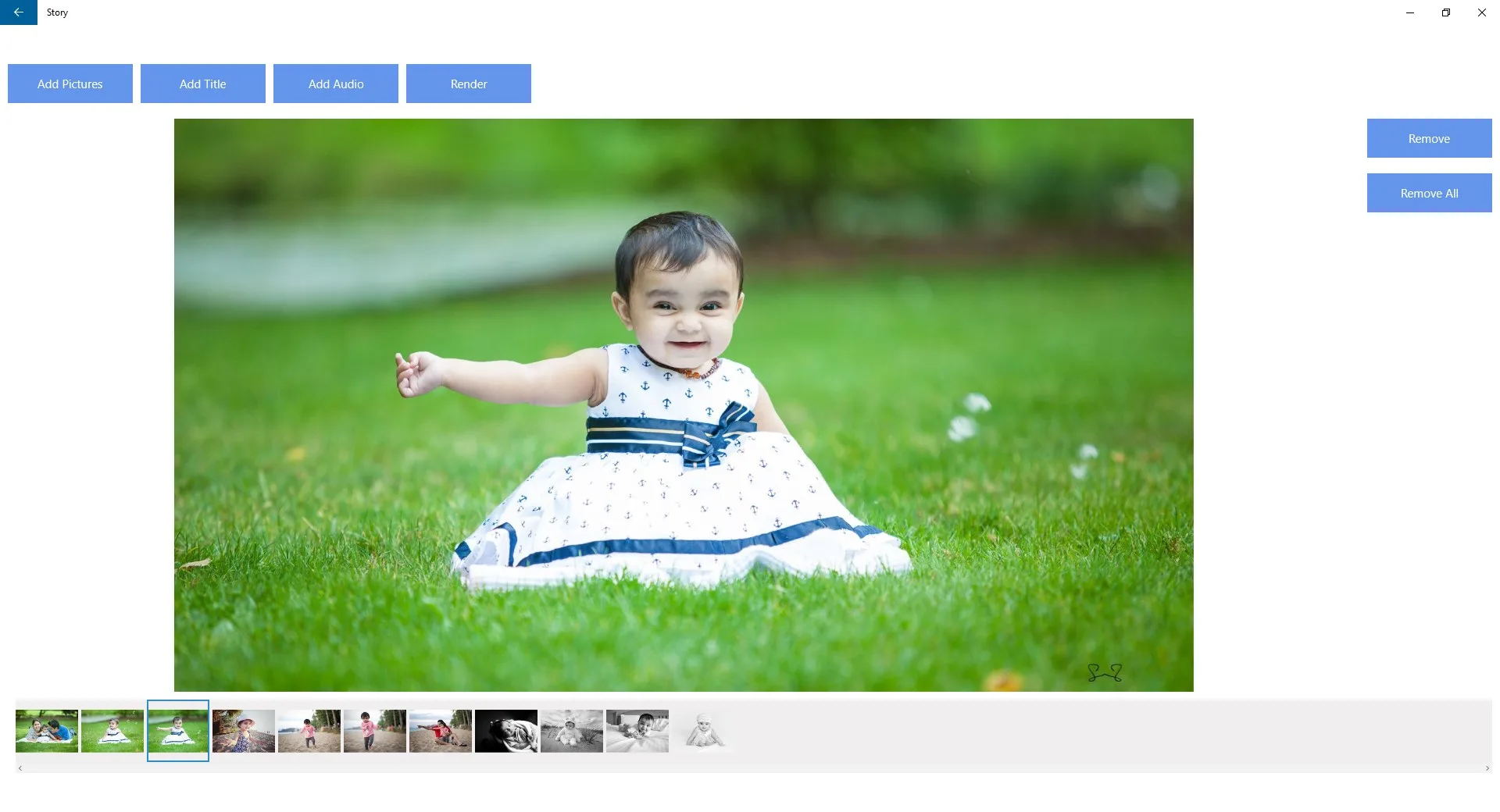Start rendering with the Render button
This screenshot has width=1500, height=812.
(469, 84)
